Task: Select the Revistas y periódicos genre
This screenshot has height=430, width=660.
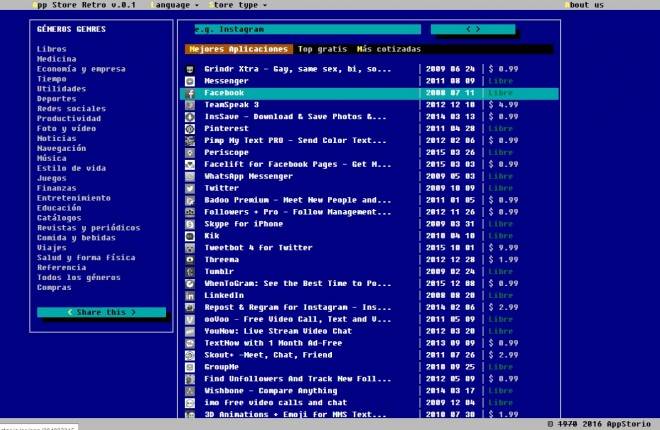Action: pyautogui.click(x=88, y=228)
